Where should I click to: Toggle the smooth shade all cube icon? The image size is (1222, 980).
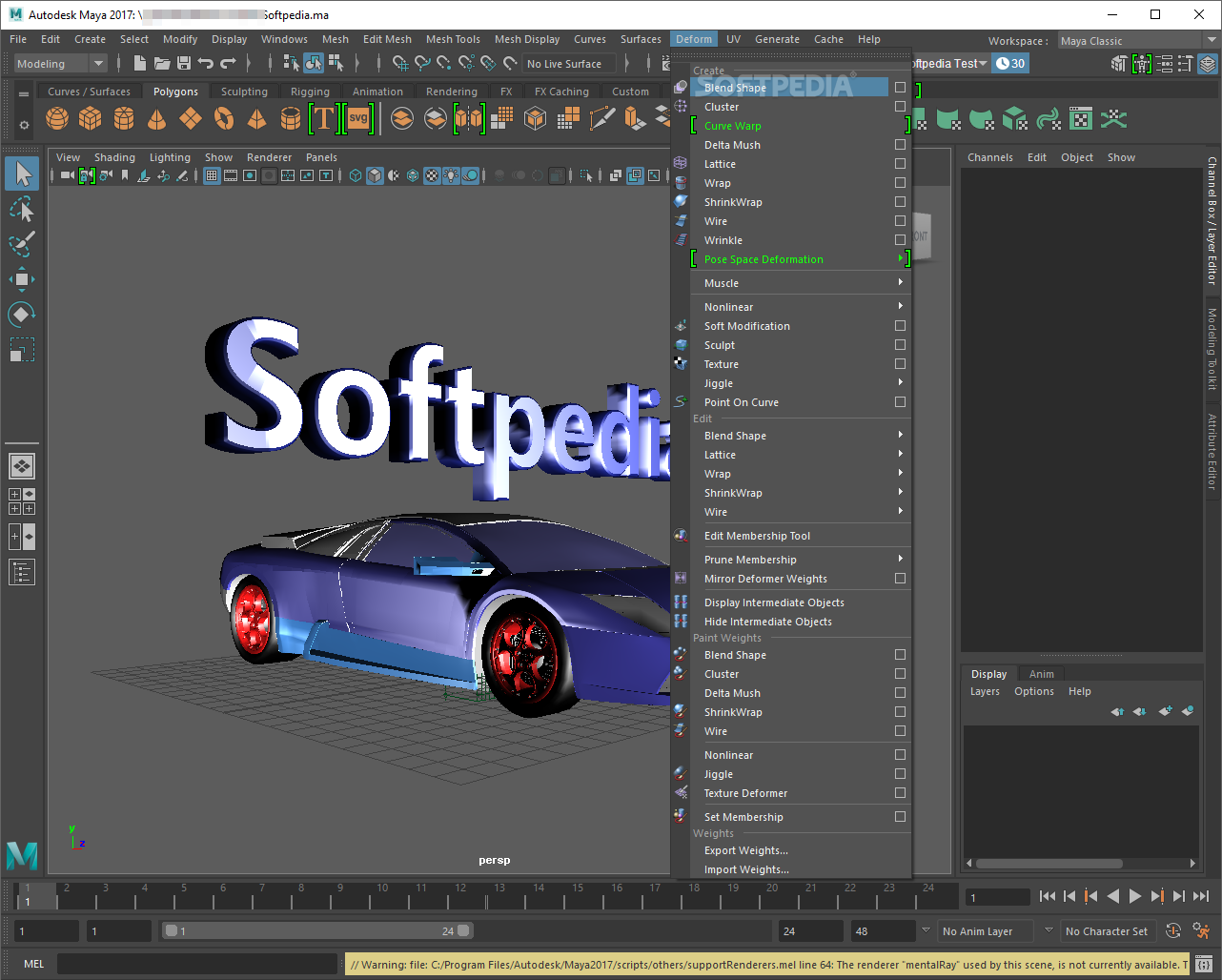375,175
